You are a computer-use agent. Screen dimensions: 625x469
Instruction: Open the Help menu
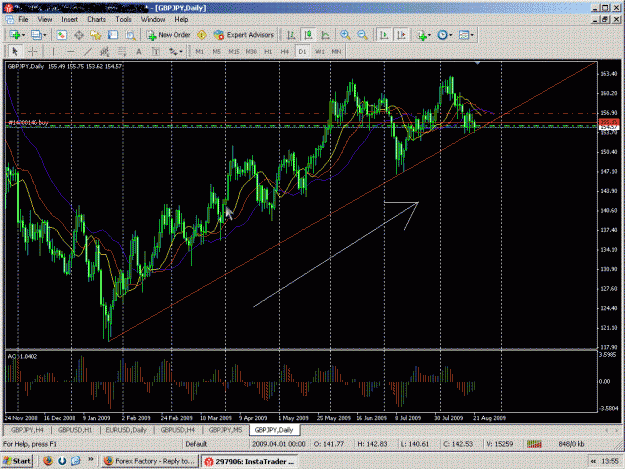(x=181, y=19)
